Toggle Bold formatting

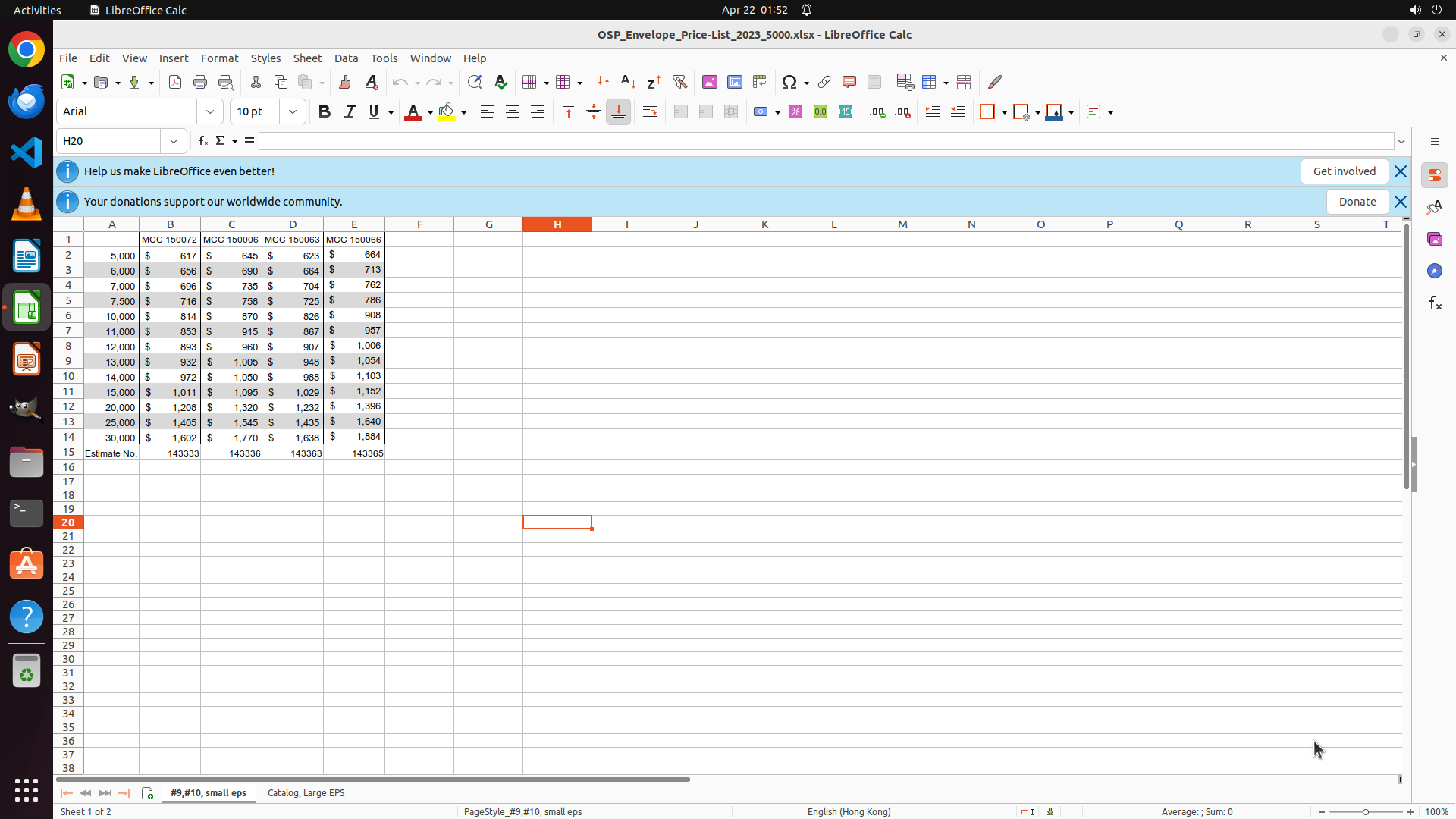tap(325, 112)
